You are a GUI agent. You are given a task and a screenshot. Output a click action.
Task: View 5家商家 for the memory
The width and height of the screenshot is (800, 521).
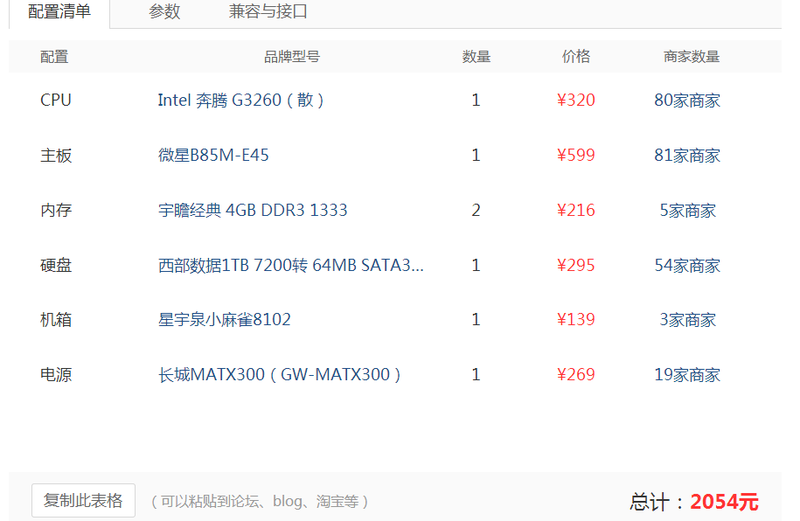point(688,211)
